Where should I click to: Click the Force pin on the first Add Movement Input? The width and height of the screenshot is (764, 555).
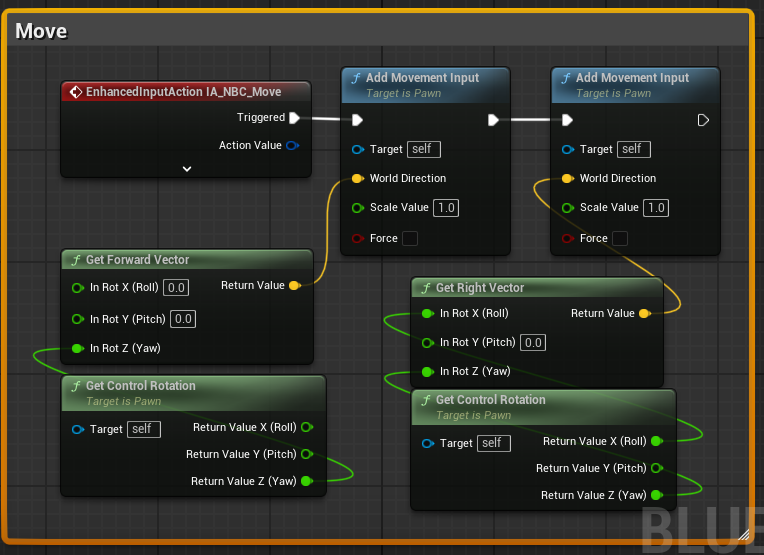(x=358, y=238)
